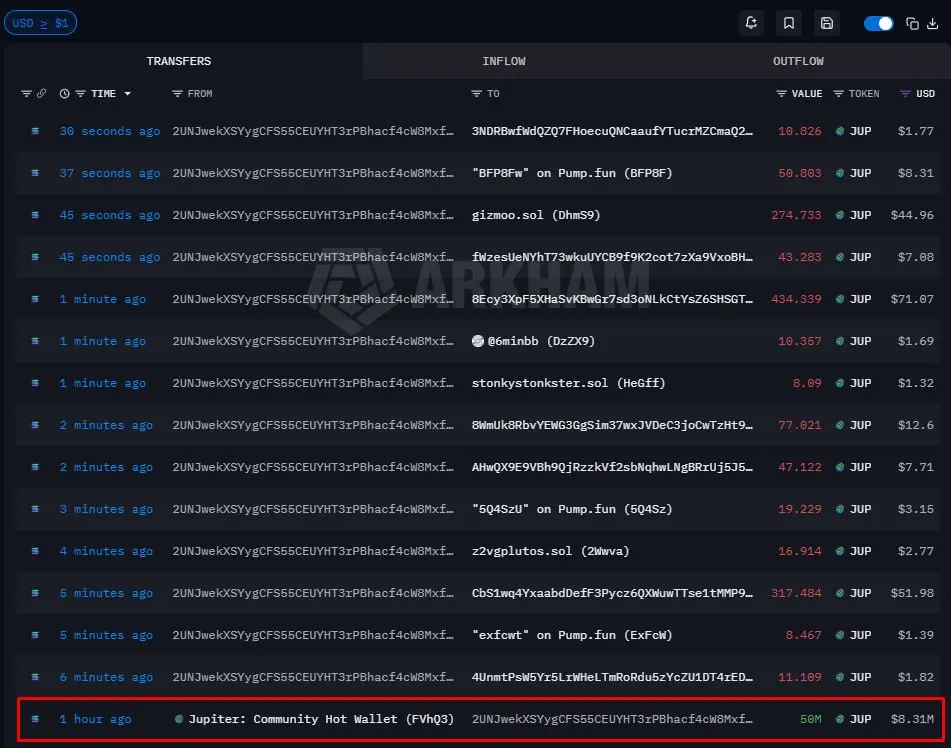951x748 pixels.
Task: Open the 3 minutes ago transaction link
Action: click(106, 509)
